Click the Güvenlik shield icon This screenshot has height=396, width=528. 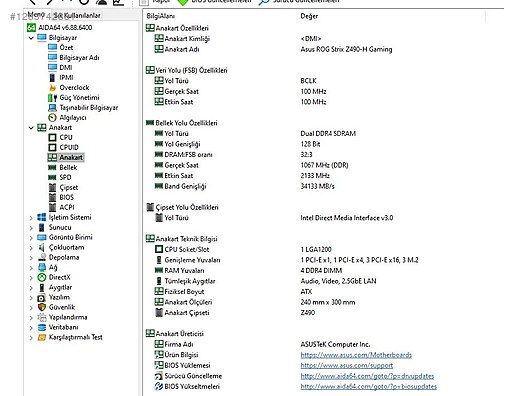[x=41, y=307]
